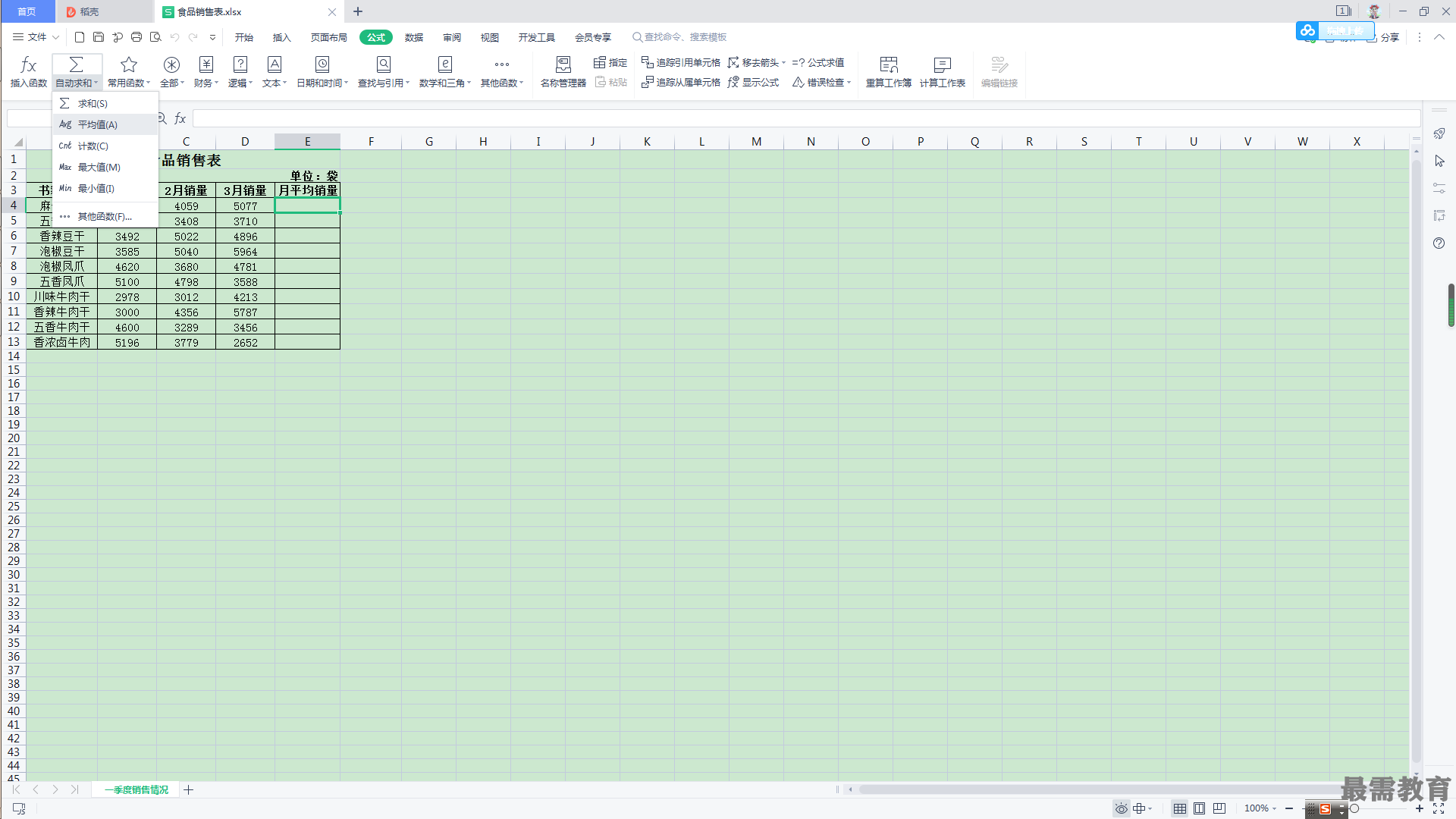Click the Save icon in quick toolbar
This screenshot has width=1456, height=819.
(x=99, y=37)
